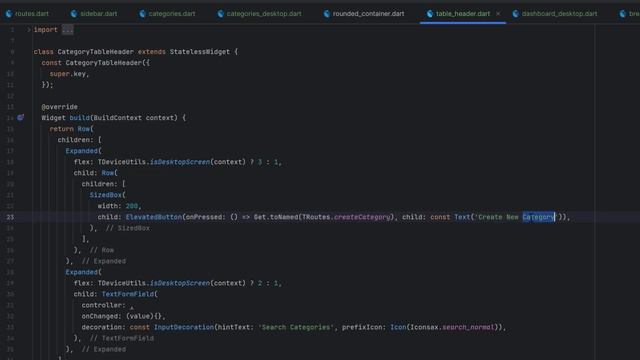
Task: Click the createCategory route reference
Action: [x=362, y=217]
